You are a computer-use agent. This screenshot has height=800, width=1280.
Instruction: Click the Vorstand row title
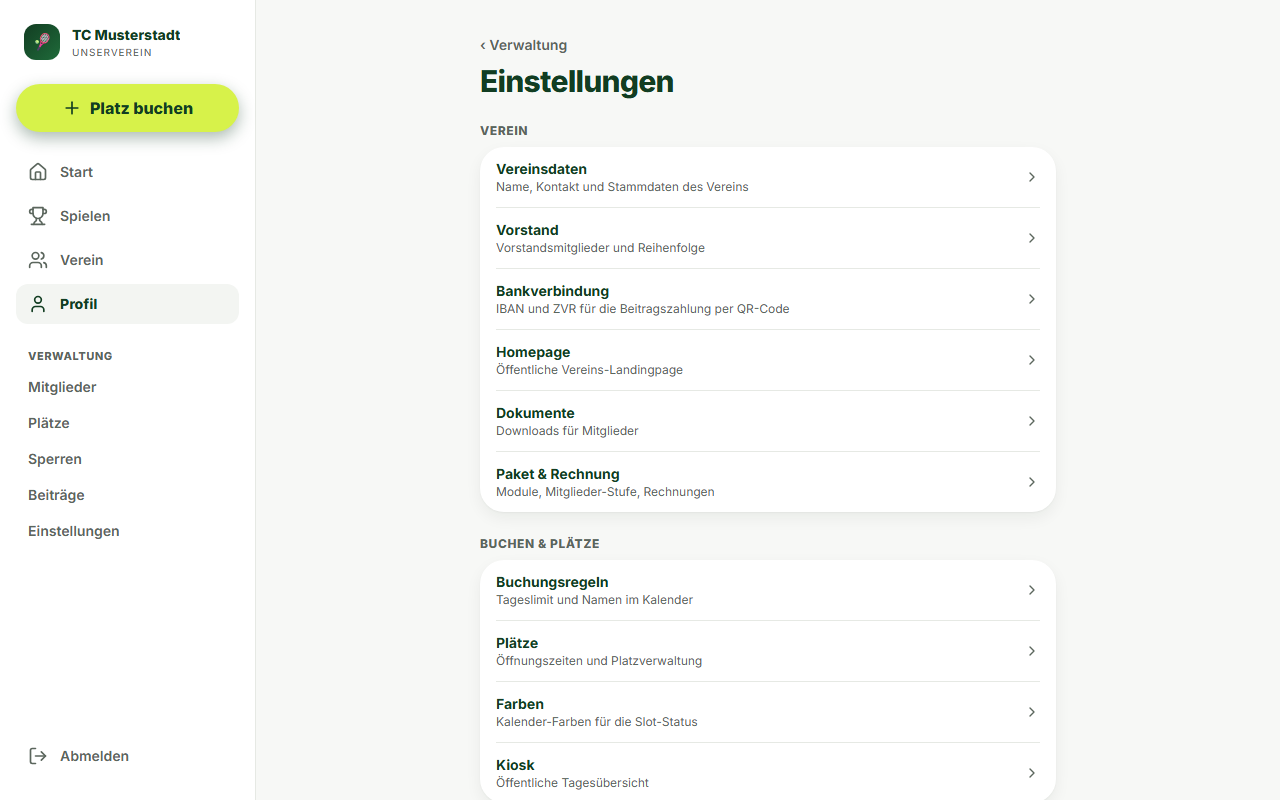[527, 230]
